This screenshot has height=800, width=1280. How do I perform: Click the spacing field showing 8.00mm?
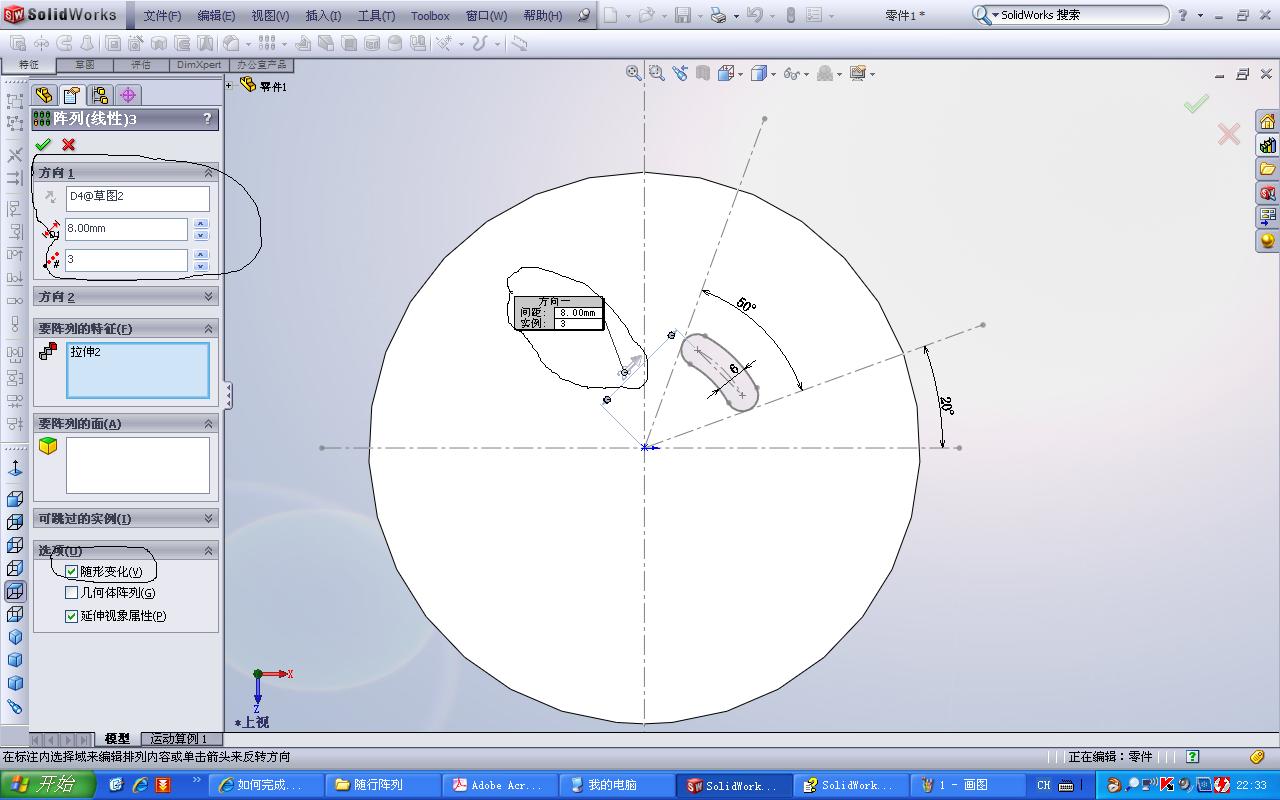coord(126,229)
